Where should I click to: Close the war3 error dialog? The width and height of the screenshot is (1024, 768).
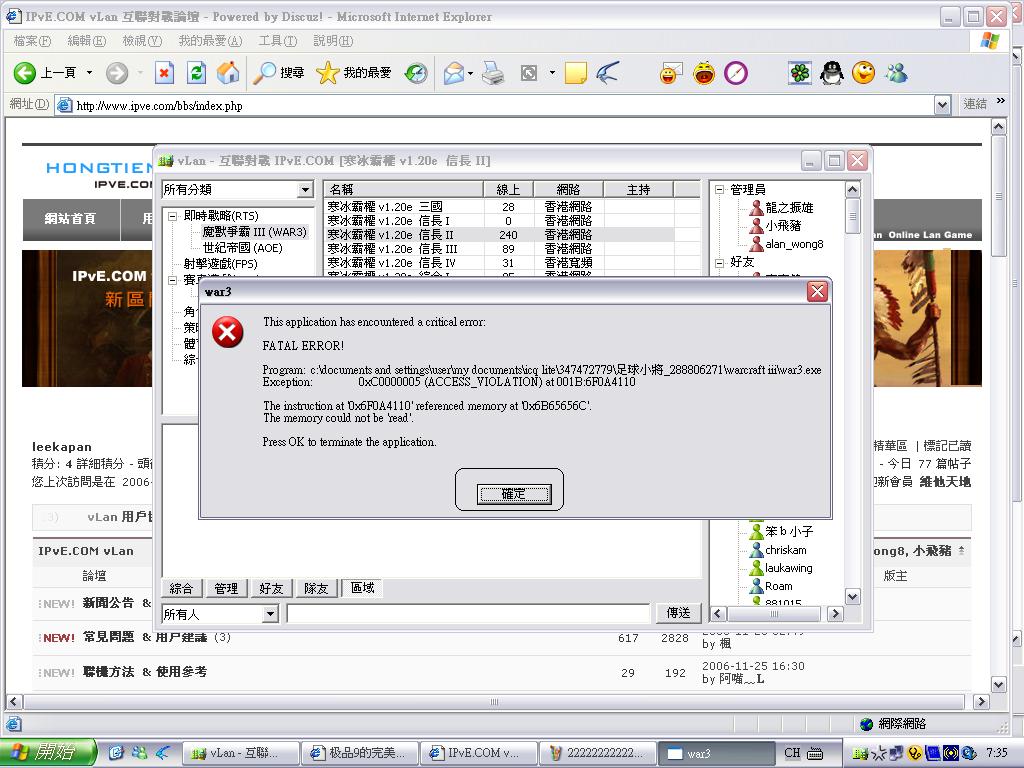coord(817,291)
